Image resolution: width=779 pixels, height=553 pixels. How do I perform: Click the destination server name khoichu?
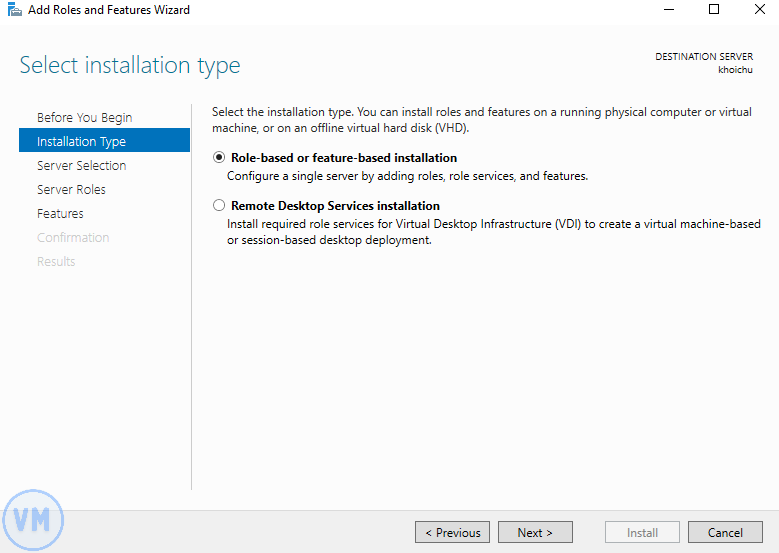tap(735, 69)
